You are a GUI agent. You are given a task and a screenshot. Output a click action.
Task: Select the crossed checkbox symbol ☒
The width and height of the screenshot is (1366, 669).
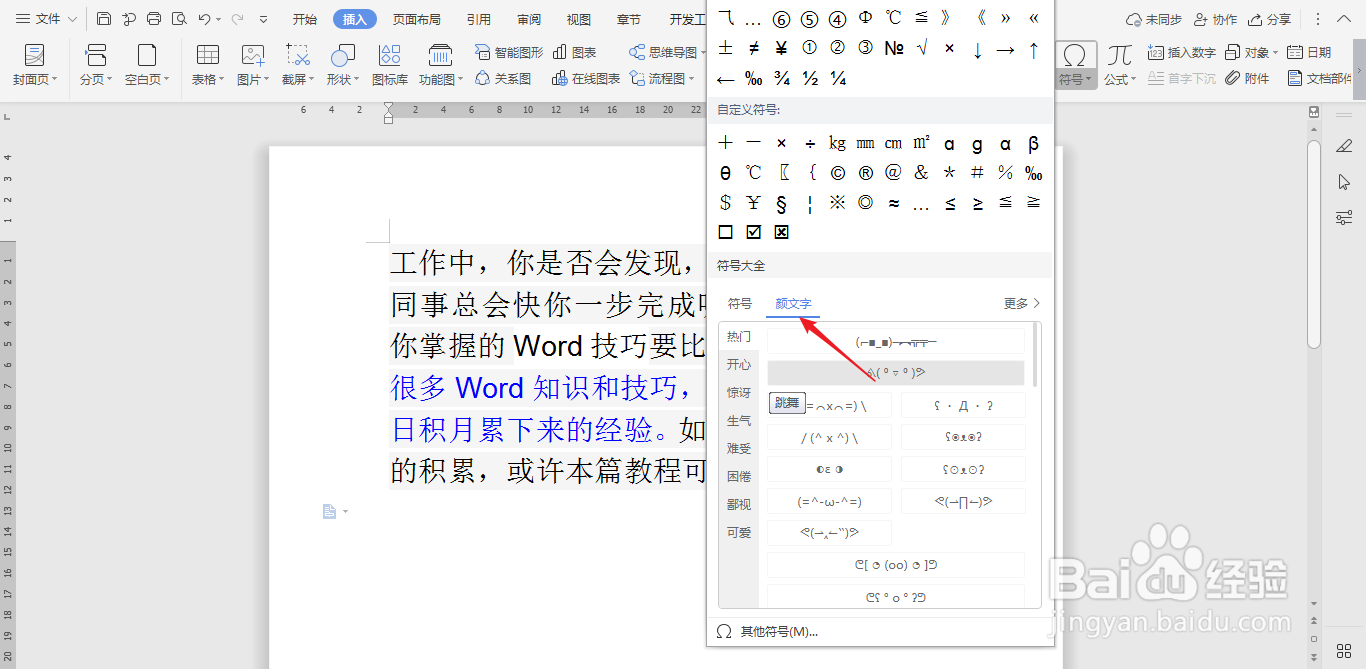pos(780,231)
